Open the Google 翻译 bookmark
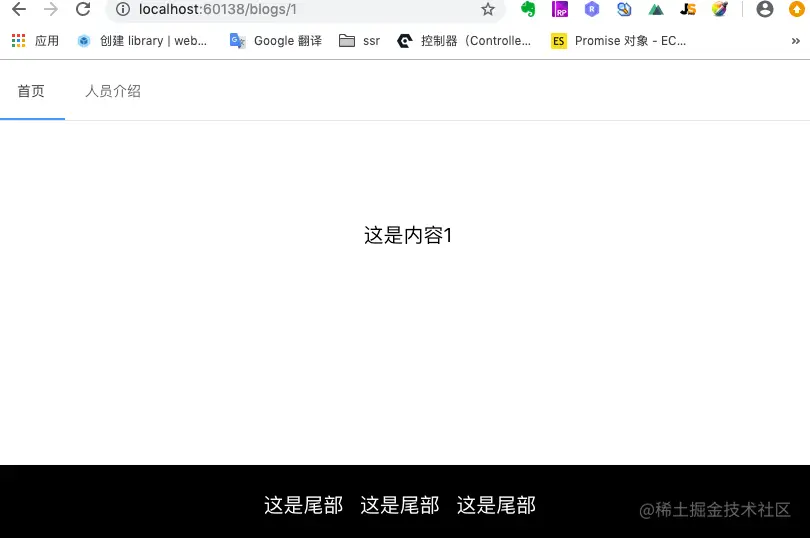The width and height of the screenshot is (810, 538). (276, 41)
